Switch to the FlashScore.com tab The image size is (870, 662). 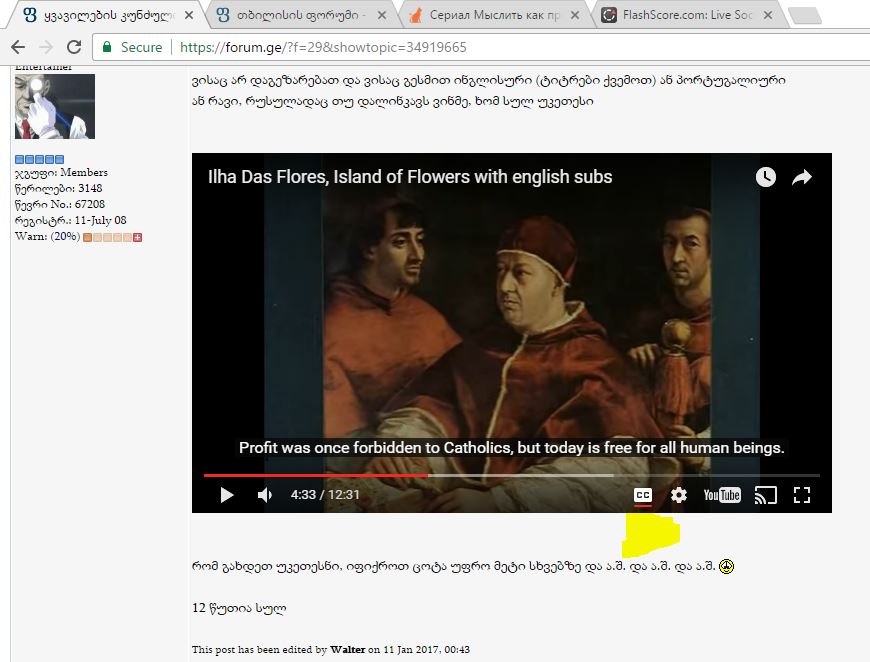point(686,15)
